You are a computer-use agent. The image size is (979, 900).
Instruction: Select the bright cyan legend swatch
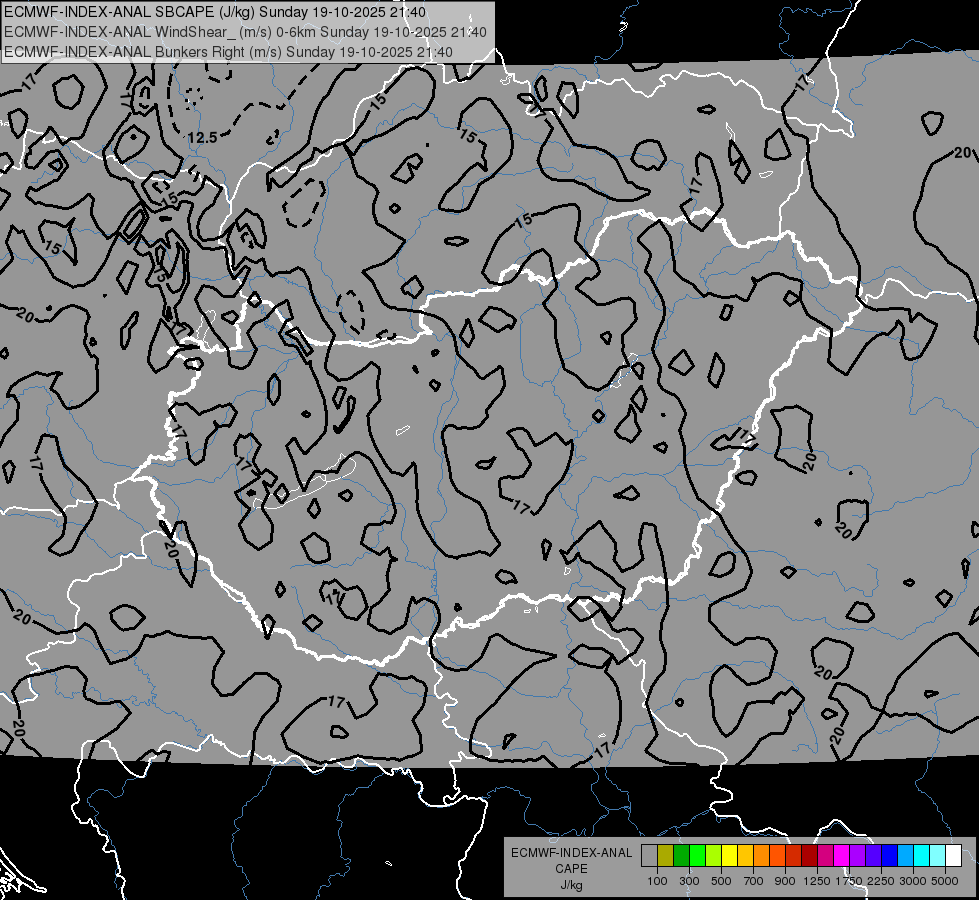[921, 855]
